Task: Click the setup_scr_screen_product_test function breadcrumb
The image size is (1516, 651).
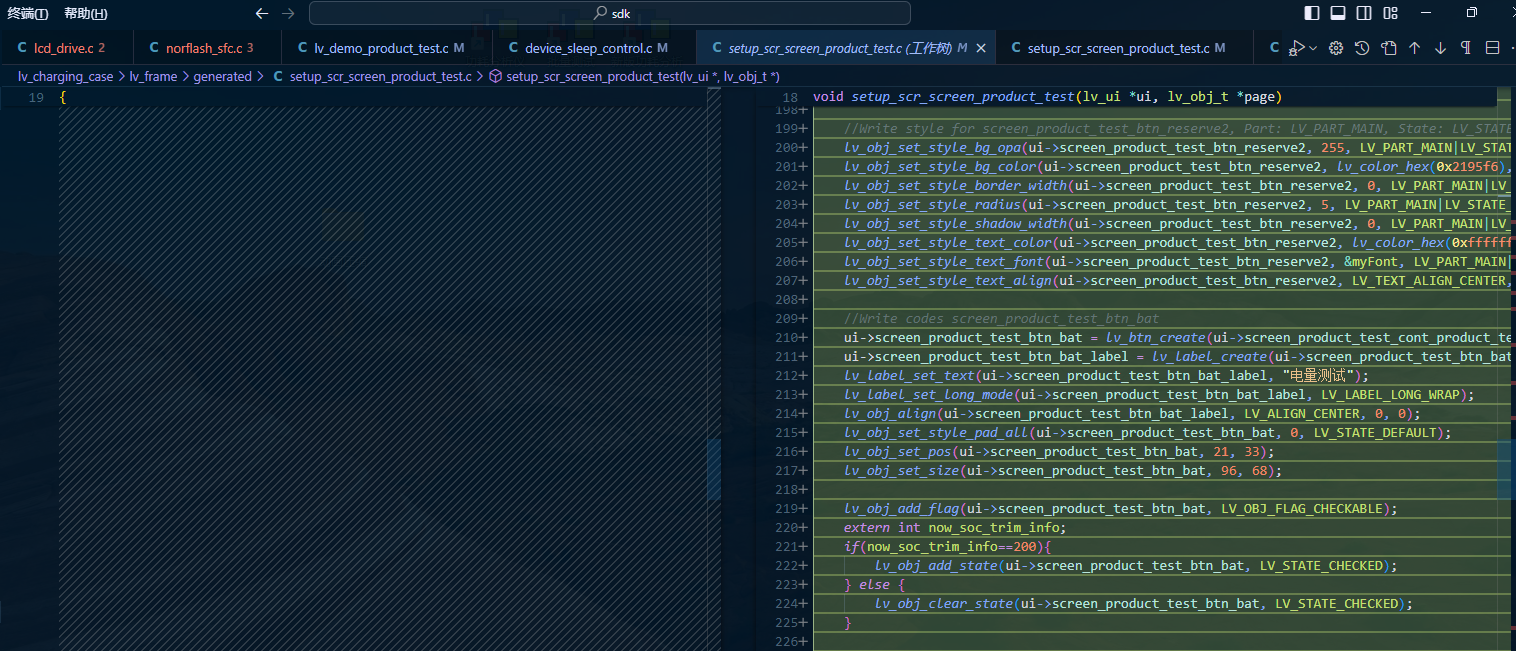Action: coord(643,76)
